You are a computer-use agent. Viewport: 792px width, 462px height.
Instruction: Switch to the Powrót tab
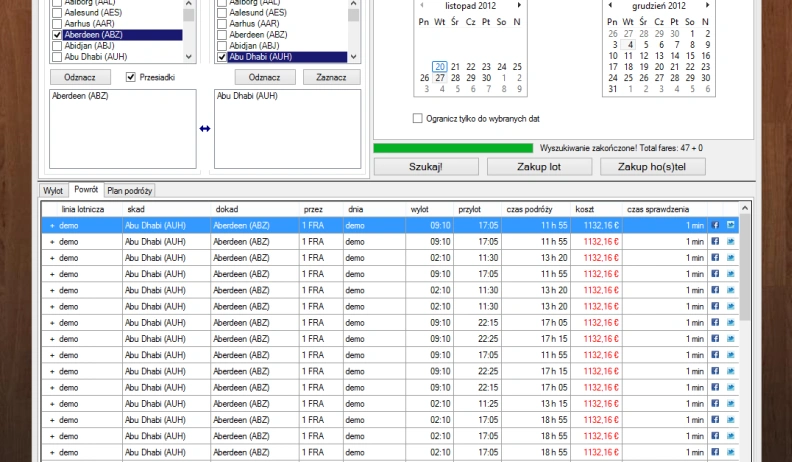click(x=86, y=189)
